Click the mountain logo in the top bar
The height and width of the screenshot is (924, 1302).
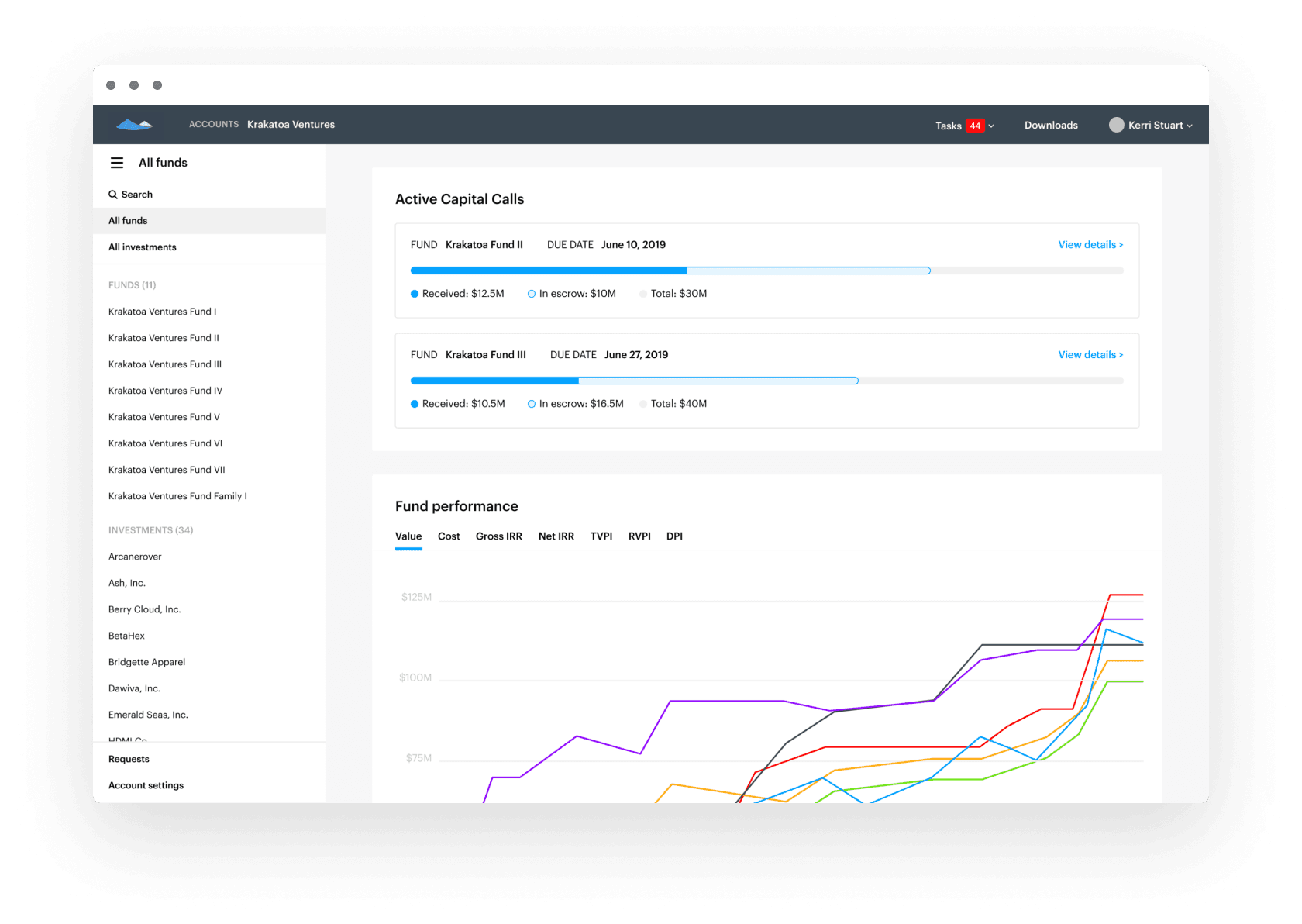click(134, 124)
